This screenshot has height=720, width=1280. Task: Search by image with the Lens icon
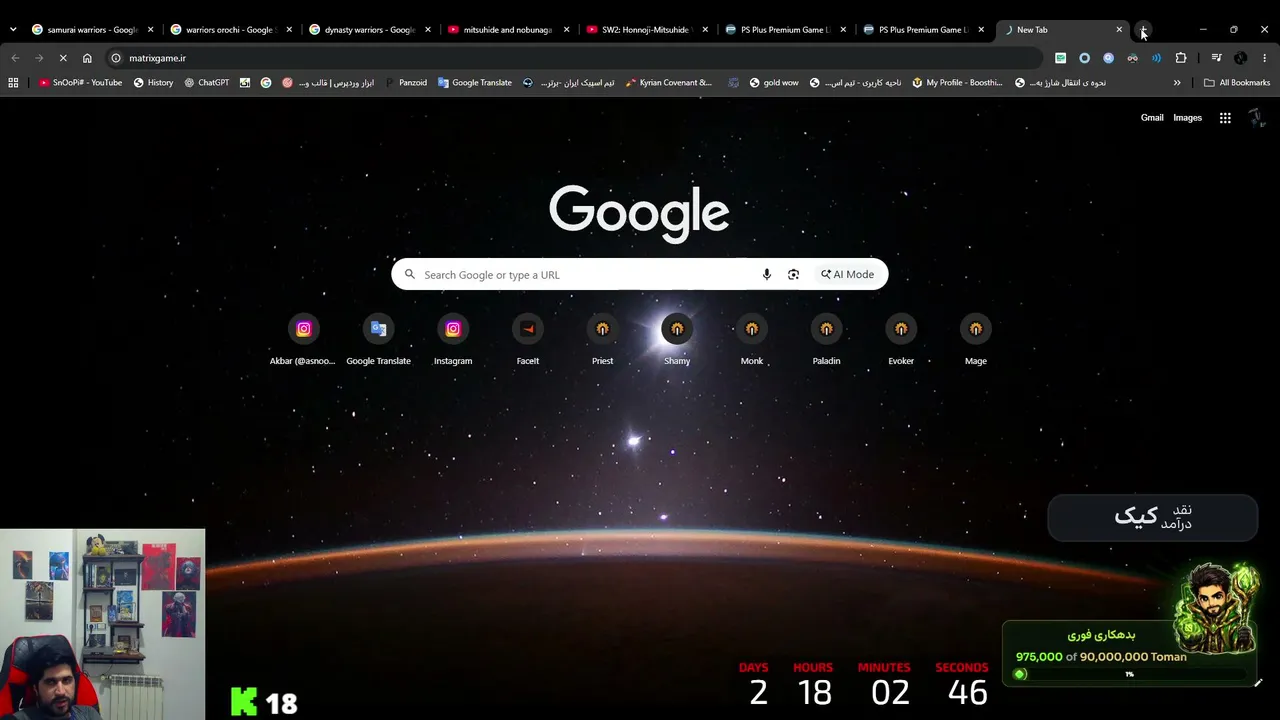(x=793, y=275)
